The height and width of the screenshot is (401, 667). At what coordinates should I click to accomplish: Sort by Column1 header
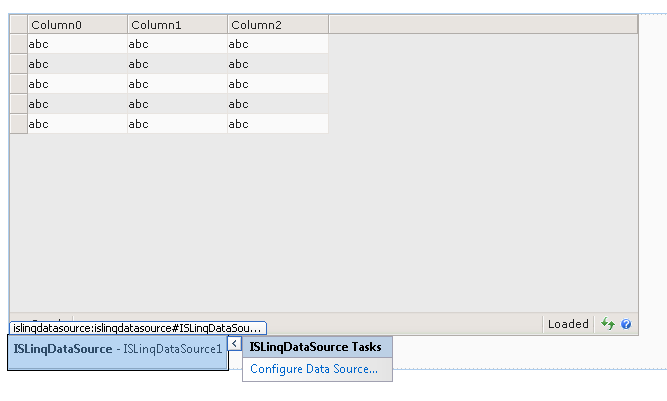[x=178, y=24]
